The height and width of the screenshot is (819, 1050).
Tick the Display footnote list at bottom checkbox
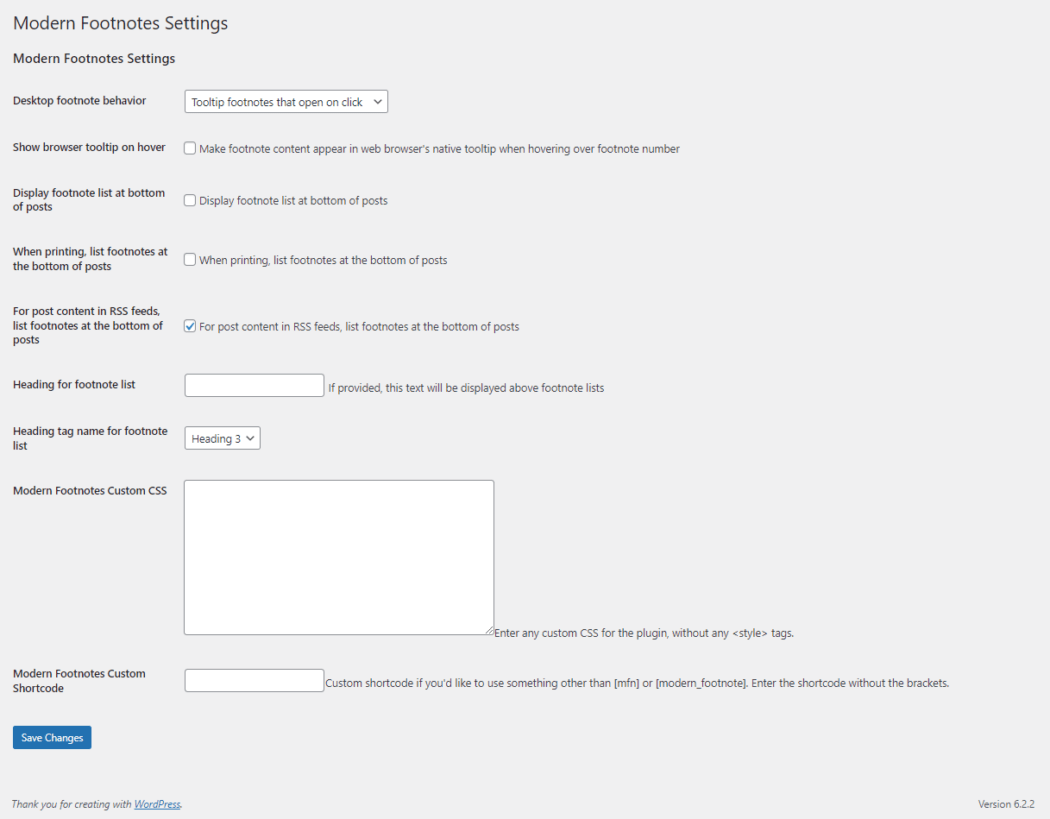coord(190,200)
